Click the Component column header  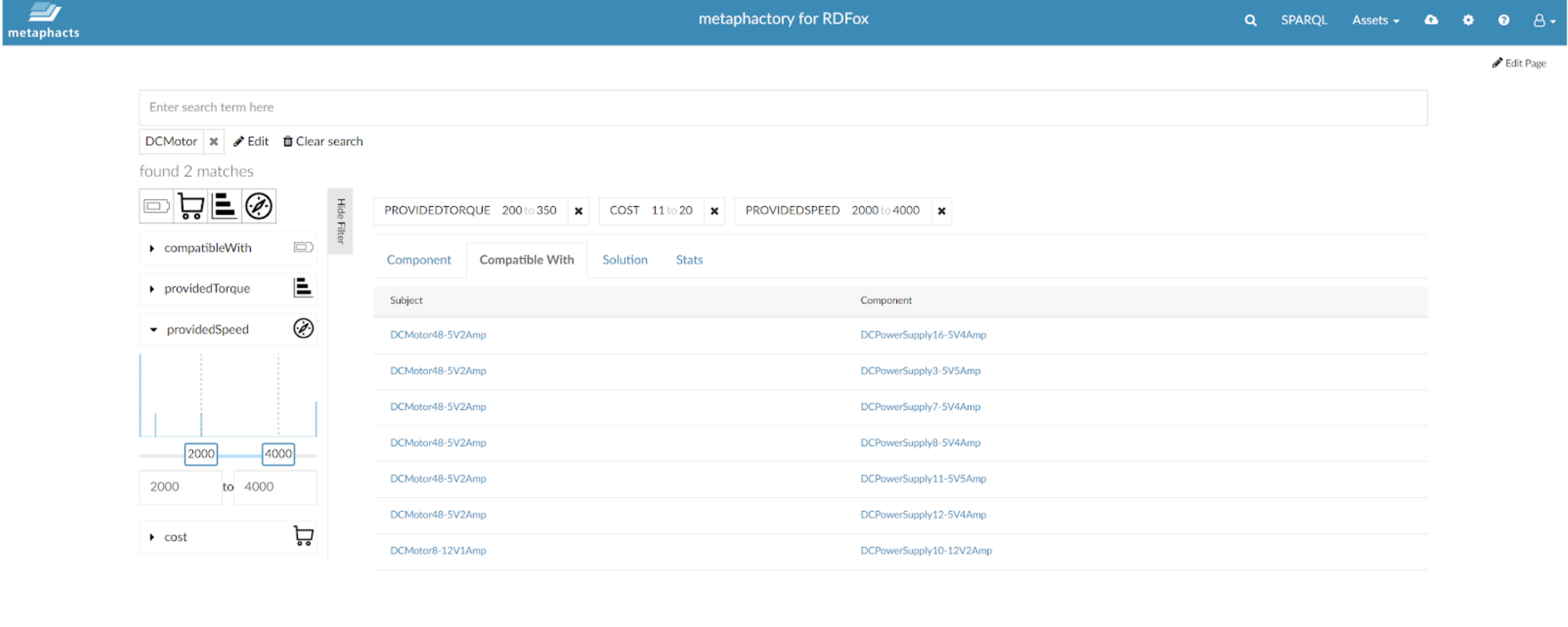click(x=886, y=301)
